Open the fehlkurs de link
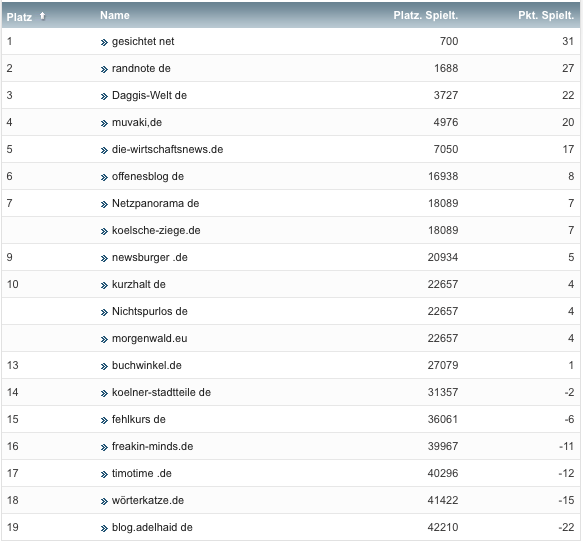 [139, 419]
